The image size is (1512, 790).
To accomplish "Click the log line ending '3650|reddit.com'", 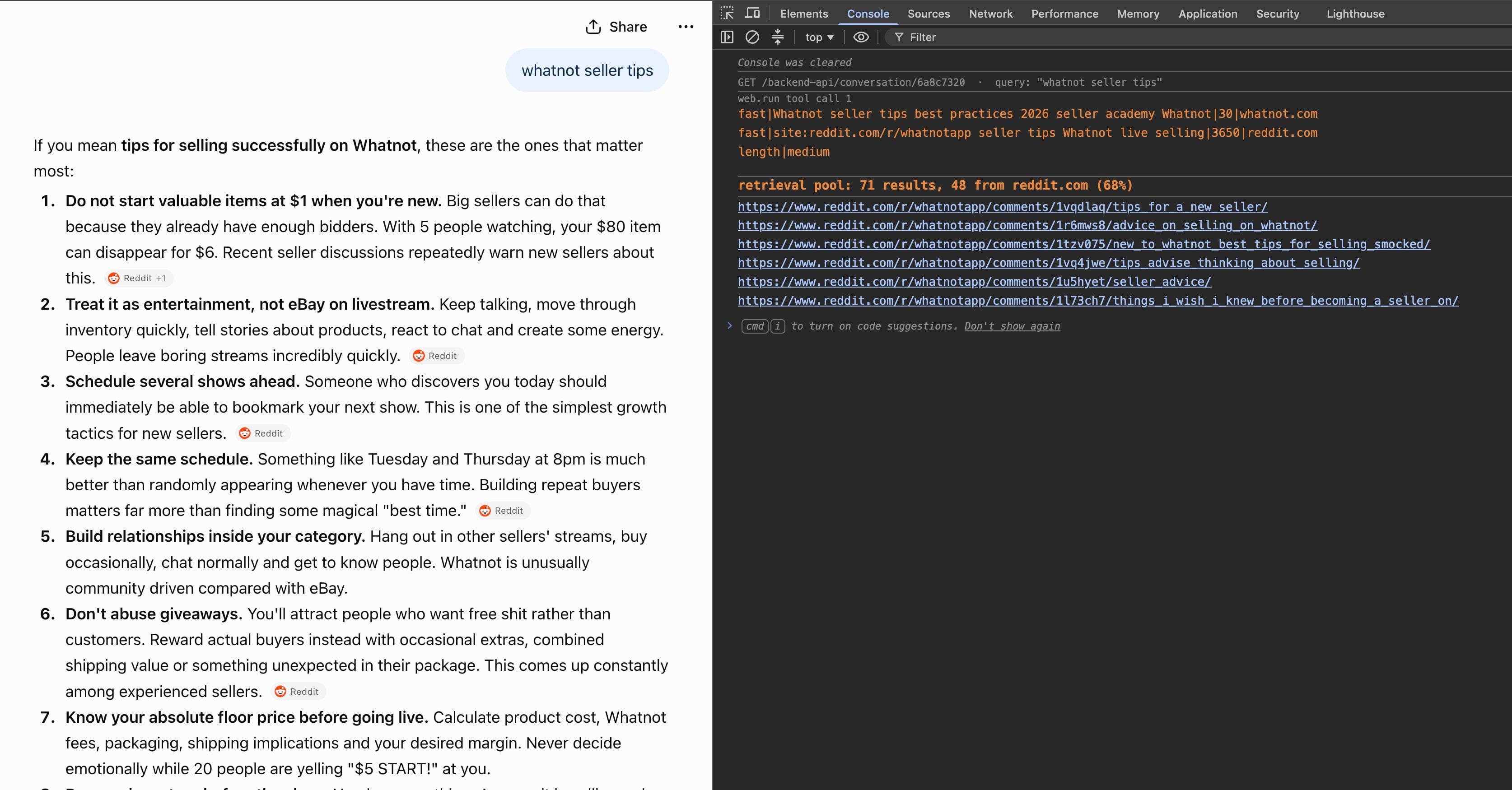I will [1028, 133].
